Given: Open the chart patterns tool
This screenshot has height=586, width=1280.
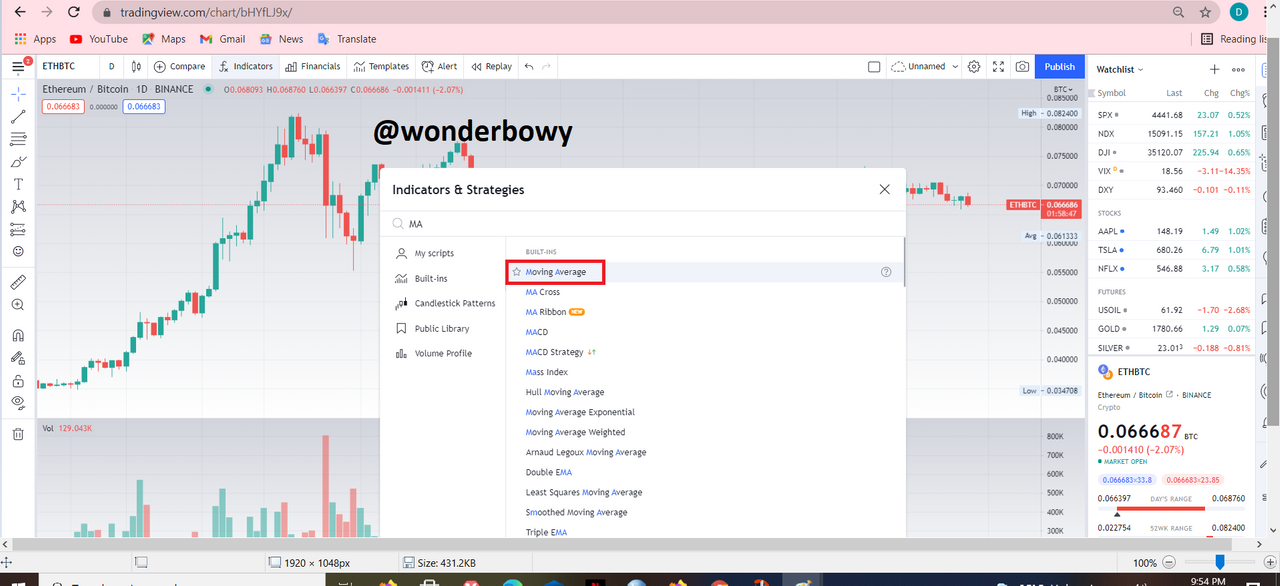Looking at the screenshot, I should pyautogui.click(x=18, y=207).
